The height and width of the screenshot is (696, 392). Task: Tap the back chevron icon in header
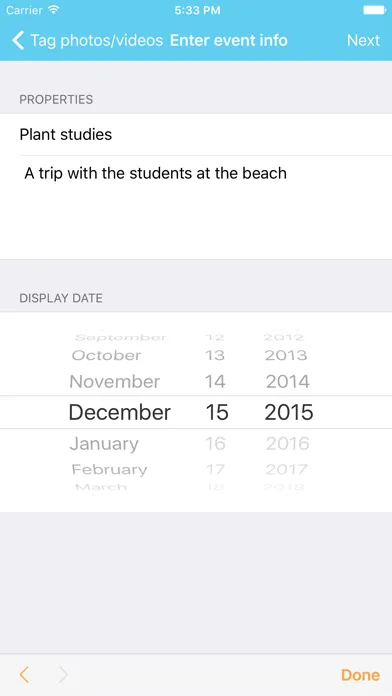coord(18,40)
